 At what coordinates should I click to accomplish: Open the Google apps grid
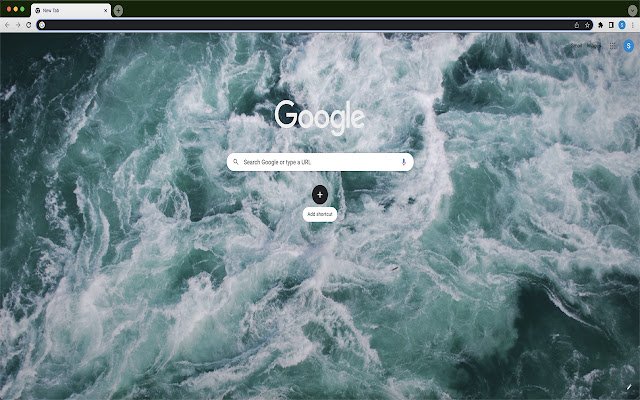[x=613, y=46]
